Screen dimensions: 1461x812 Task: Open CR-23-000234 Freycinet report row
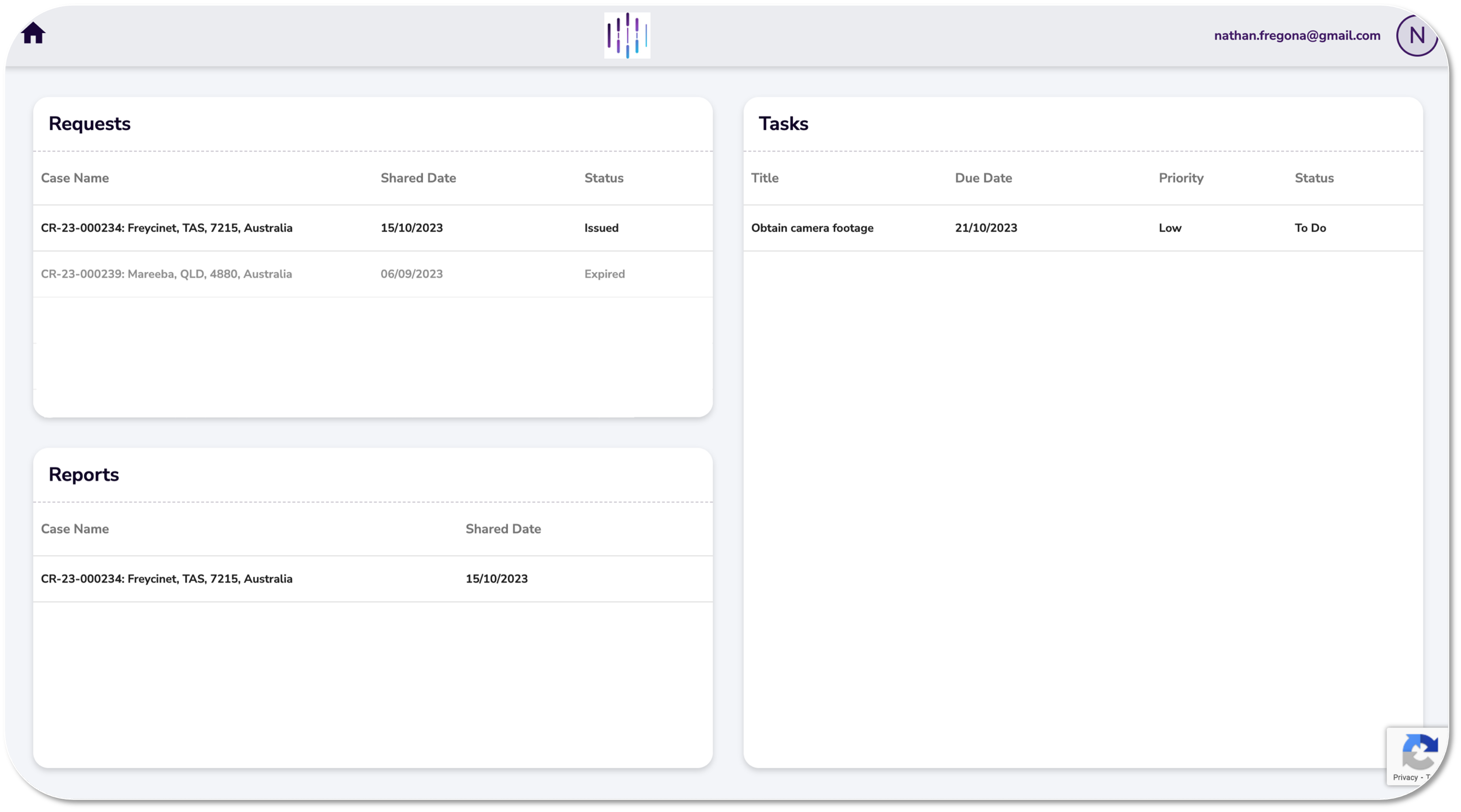coord(167,579)
